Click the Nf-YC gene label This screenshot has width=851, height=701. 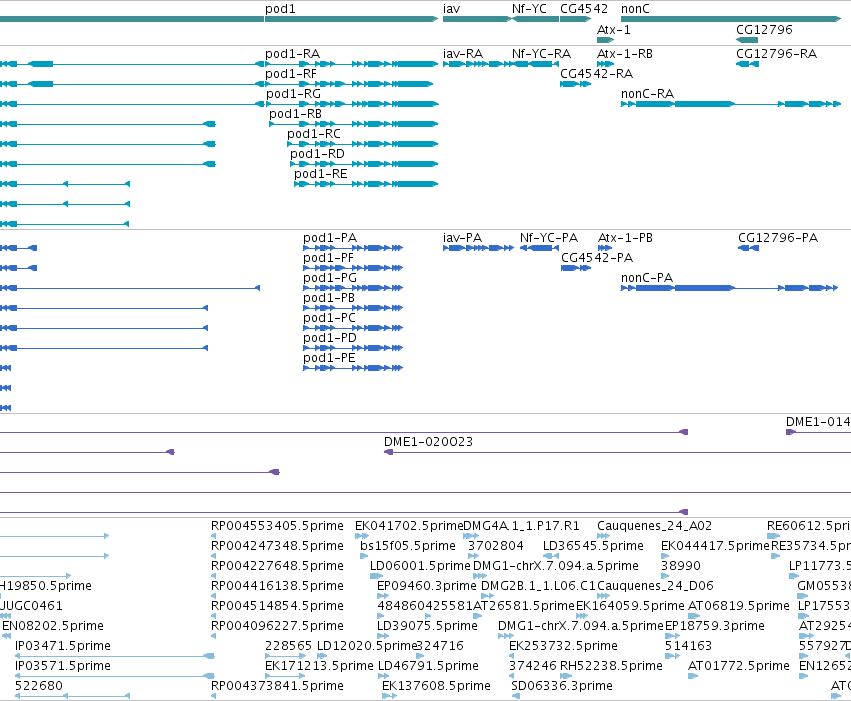coord(529,9)
